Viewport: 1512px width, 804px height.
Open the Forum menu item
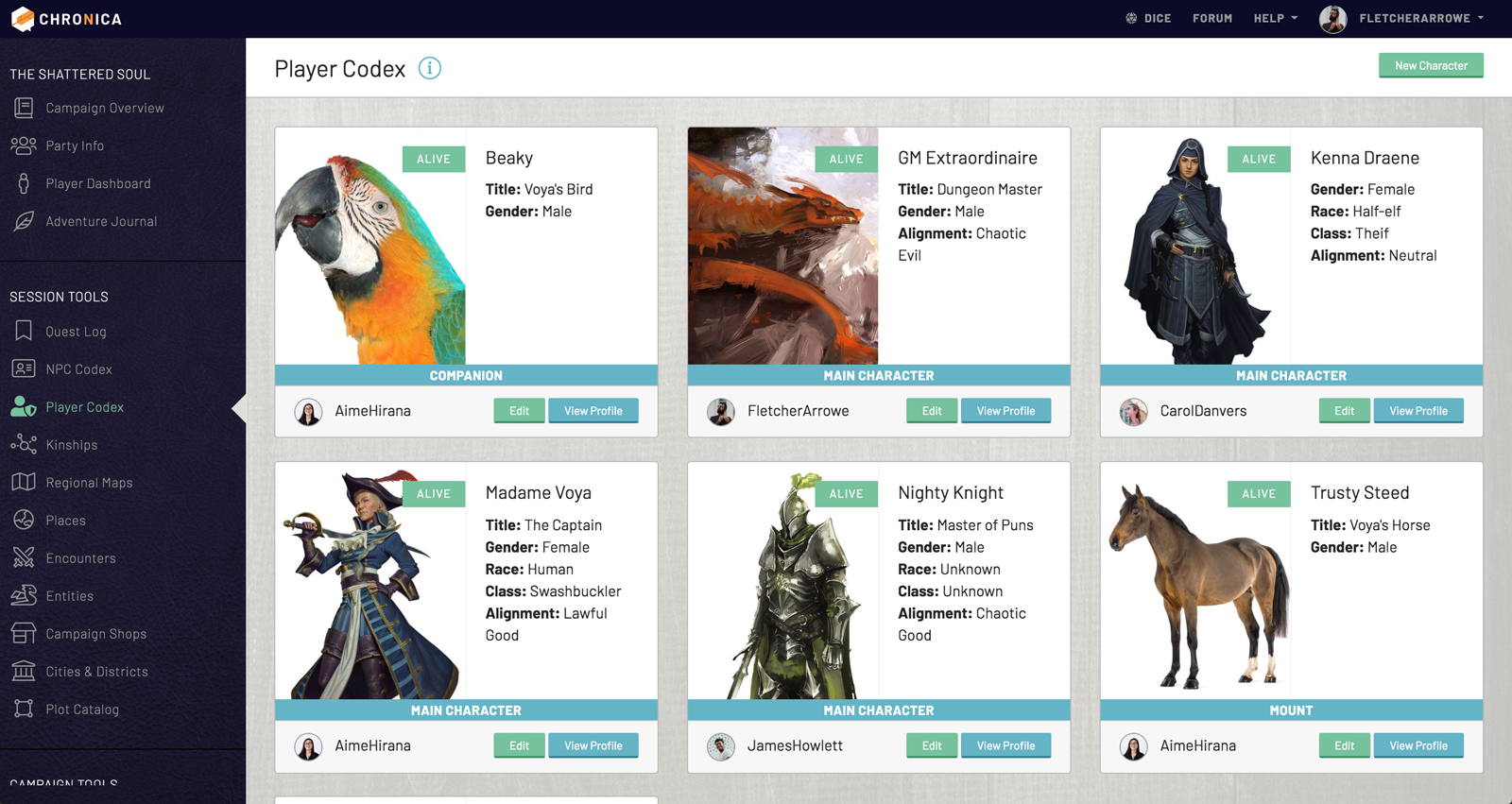(1211, 18)
